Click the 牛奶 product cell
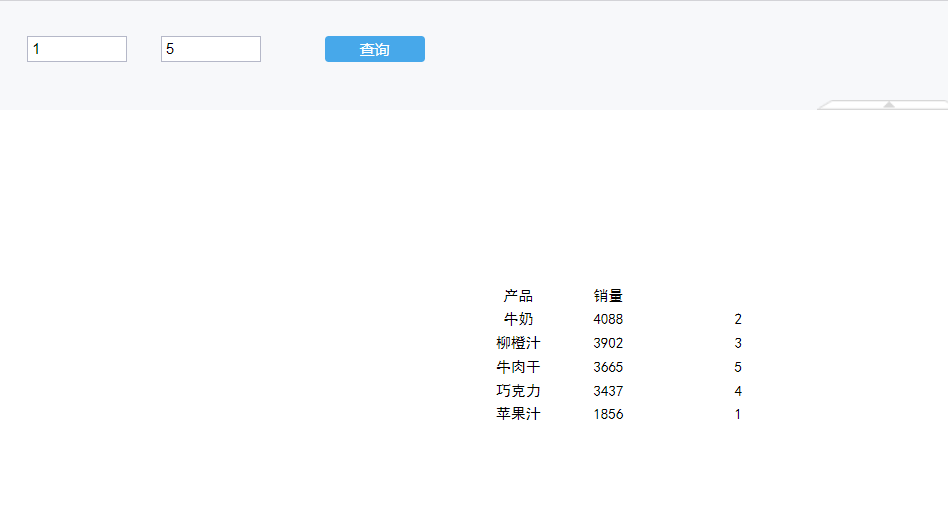This screenshot has width=948, height=517. tap(518, 319)
